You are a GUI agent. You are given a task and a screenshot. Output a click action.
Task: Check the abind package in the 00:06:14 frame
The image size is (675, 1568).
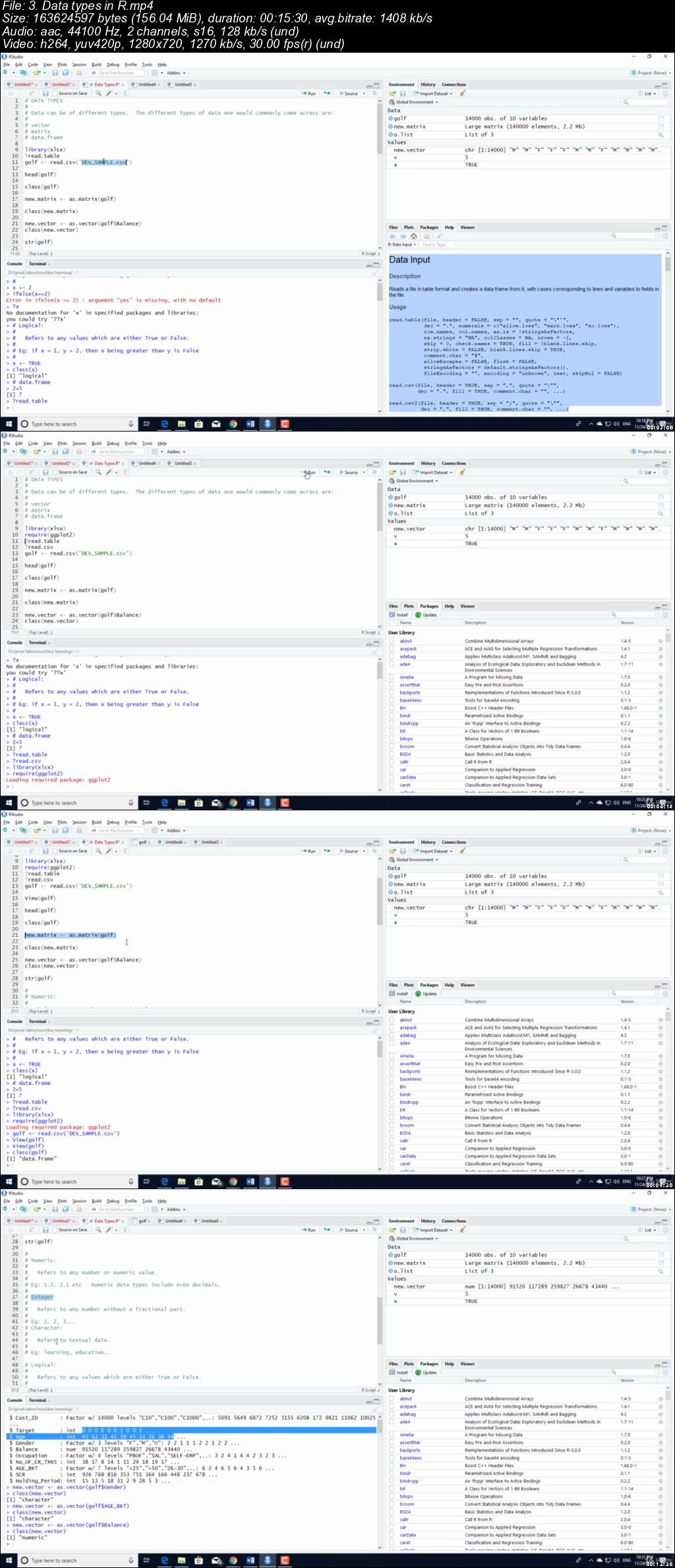tap(392, 641)
